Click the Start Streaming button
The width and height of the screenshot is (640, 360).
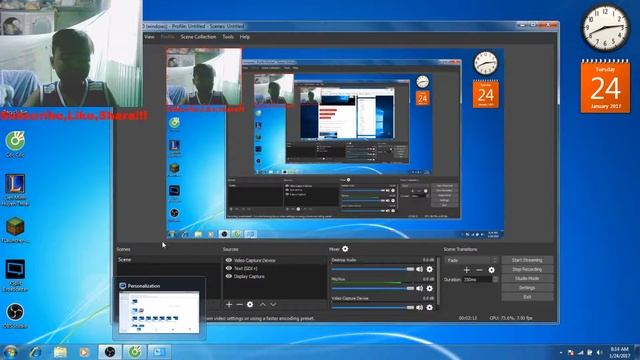click(x=527, y=260)
